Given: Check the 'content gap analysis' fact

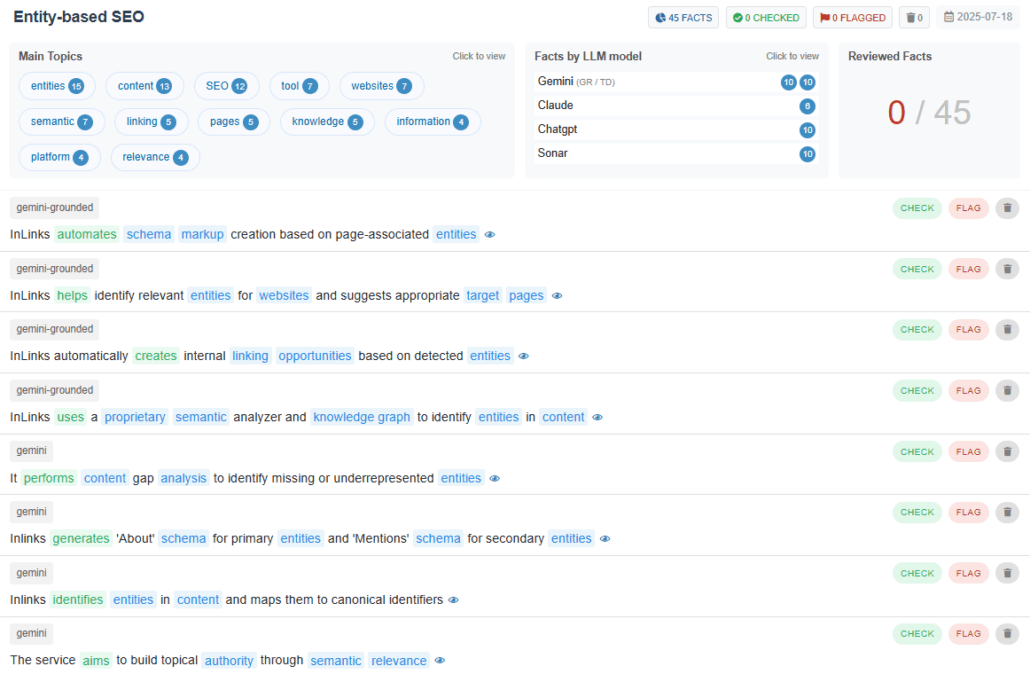Looking at the screenshot, I should (x=917, y=451).
